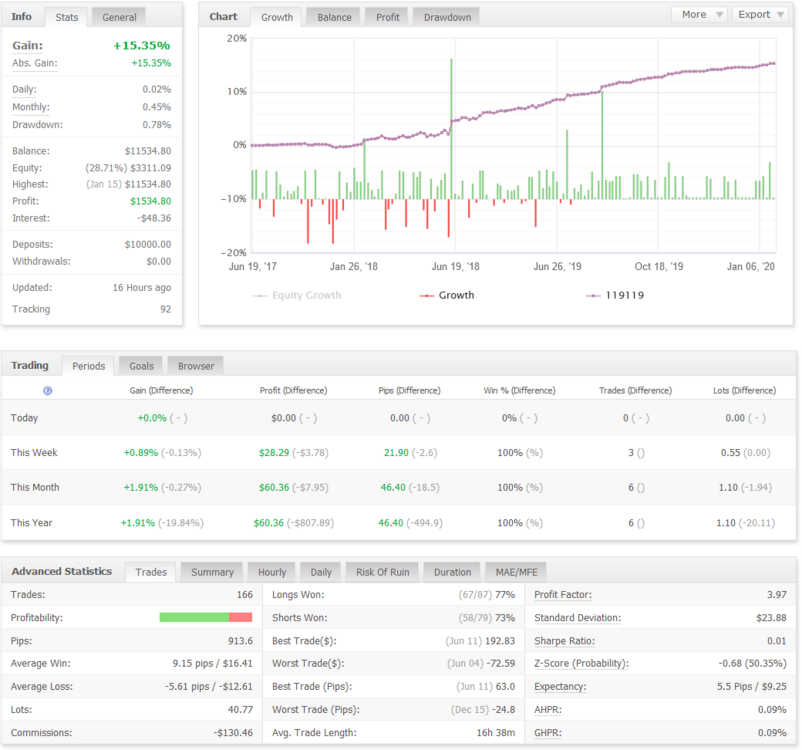Click Updated 16 Hours ago text
The image size is (802, 750).
click(142, 288)
